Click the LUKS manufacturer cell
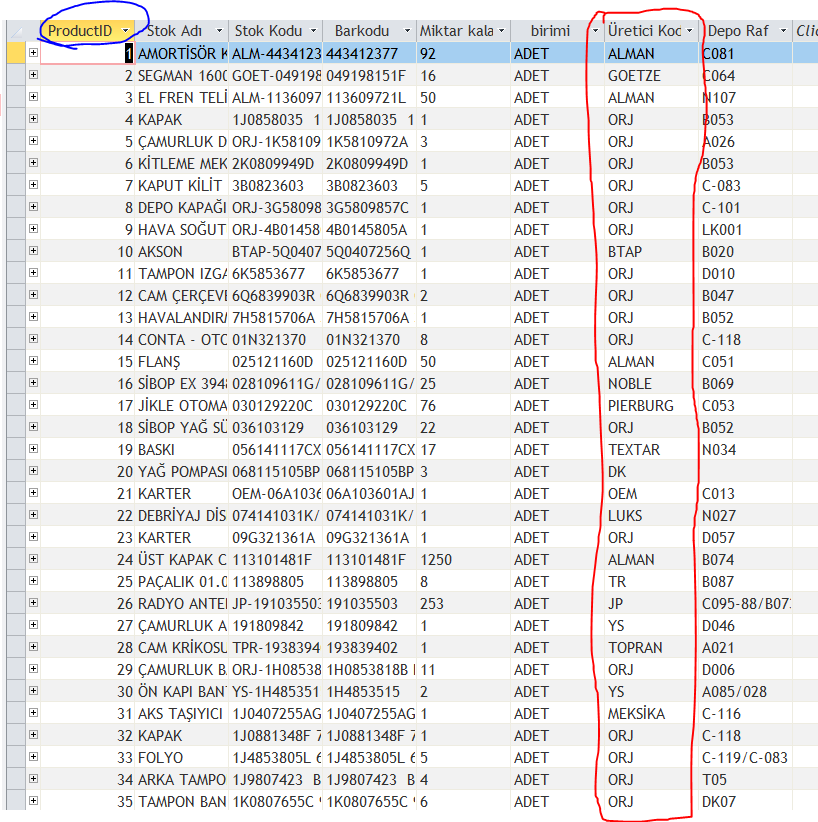This screenshot has width=818, height=822. 651,515
